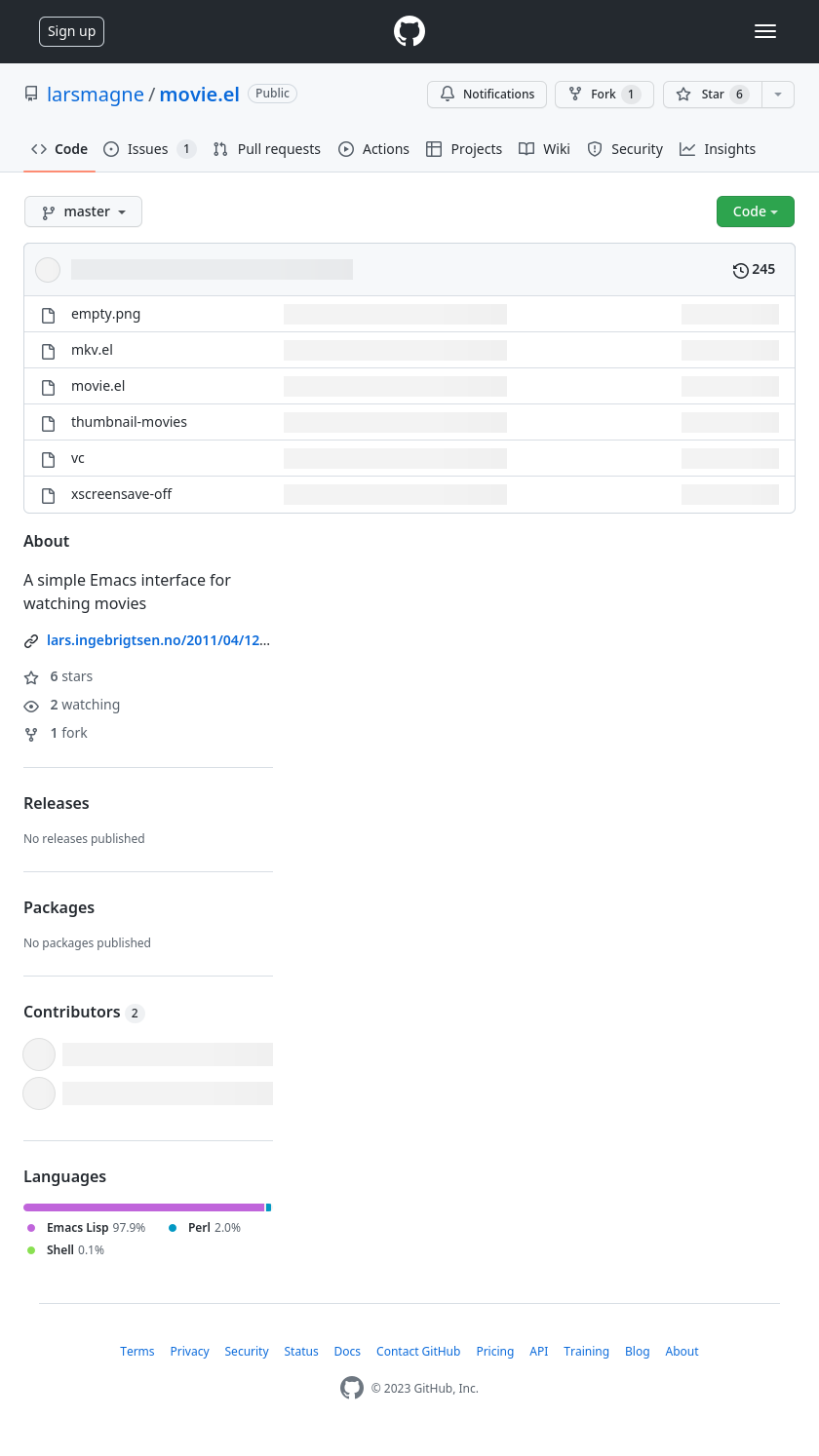819x1456 pixels.
Task: Click the file icon beside mkv.el
Action: click(48, 351)
